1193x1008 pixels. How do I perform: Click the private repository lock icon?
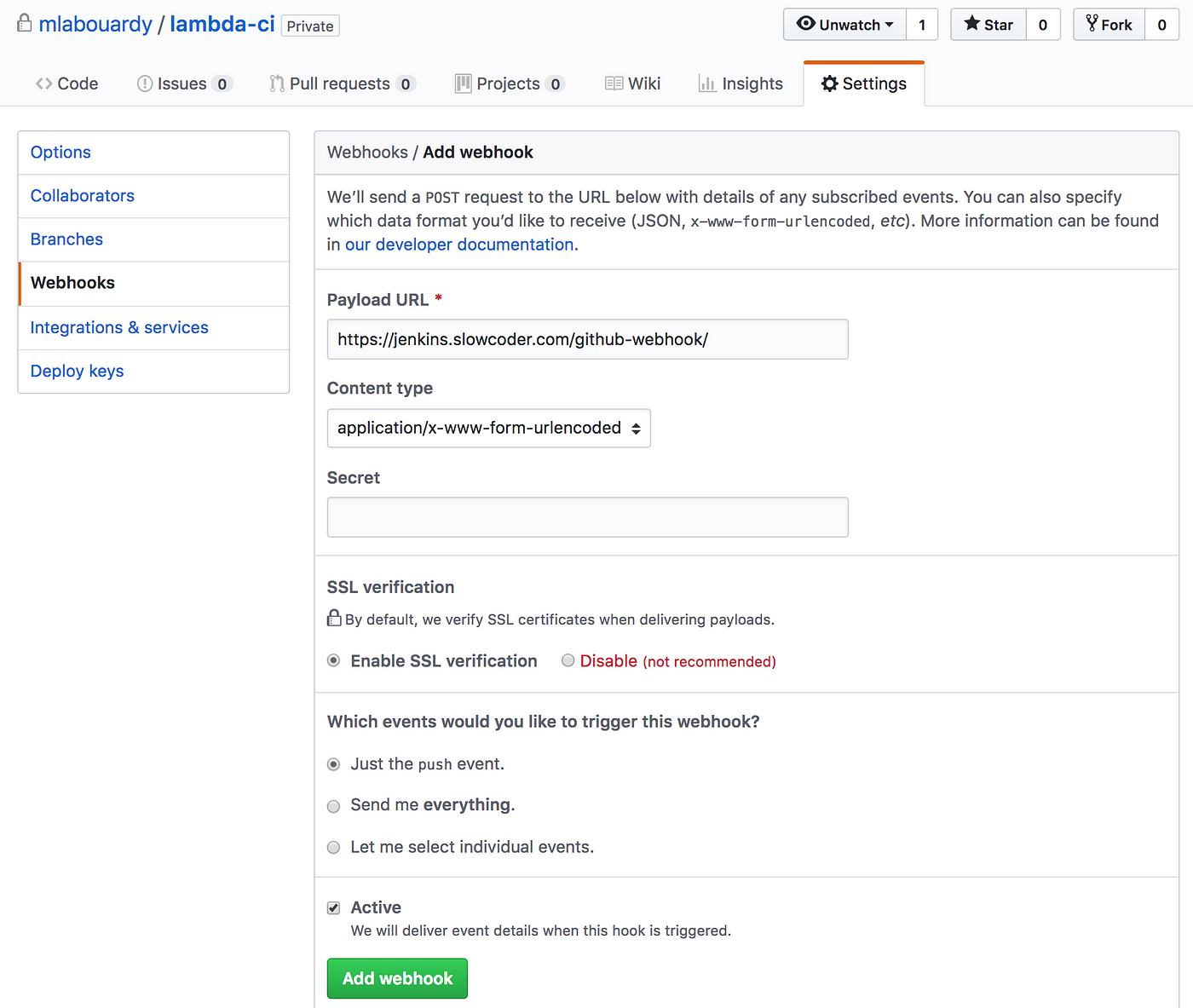[25, 23]
